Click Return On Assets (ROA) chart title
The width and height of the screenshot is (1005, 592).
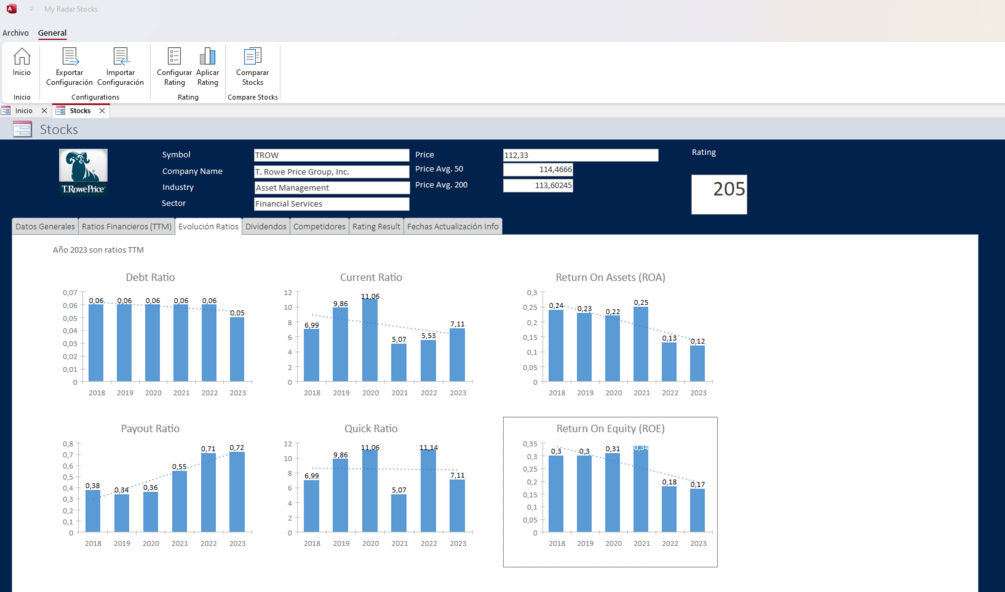[610, 277]
